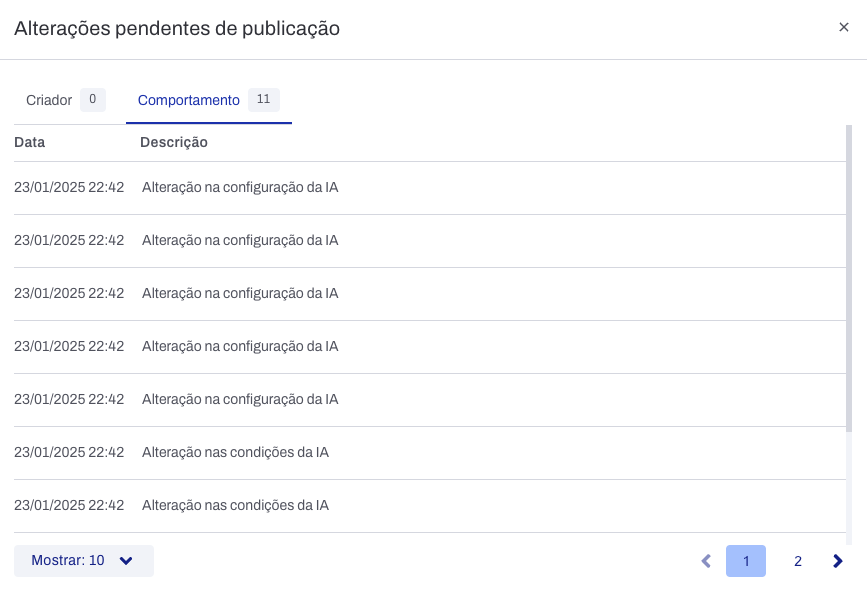Image resolution: width=867 pixels, height=599 pixels.
Task: Switch to the Criador tab
Action: tap(49, 100)
